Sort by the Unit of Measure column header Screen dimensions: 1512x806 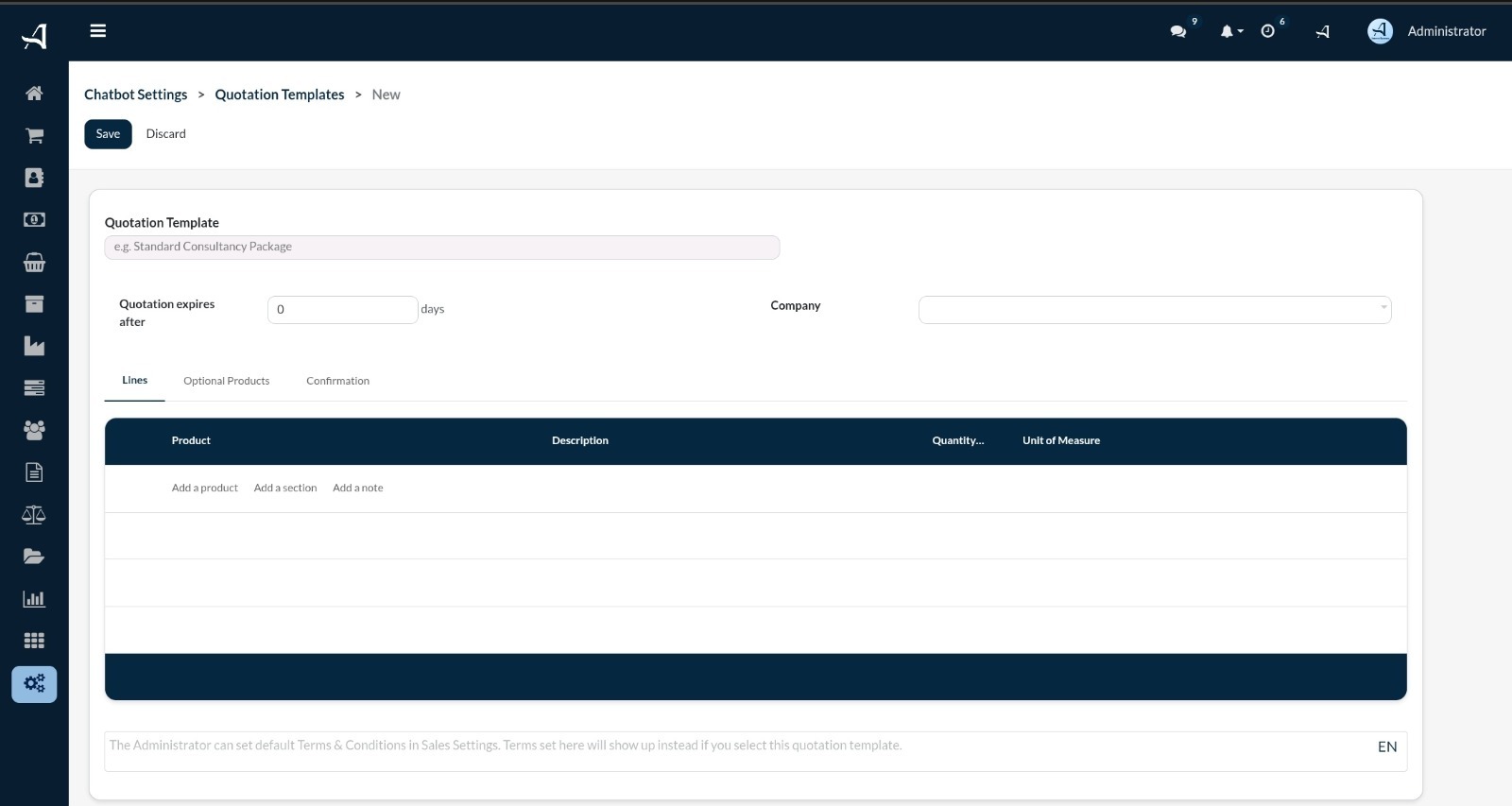(1061, 441)
